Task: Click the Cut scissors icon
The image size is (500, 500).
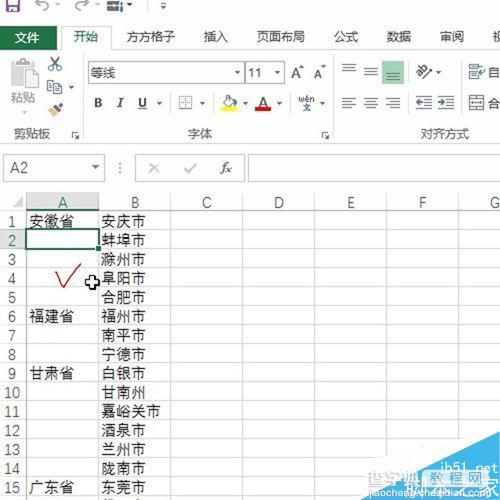Action: 55,64
